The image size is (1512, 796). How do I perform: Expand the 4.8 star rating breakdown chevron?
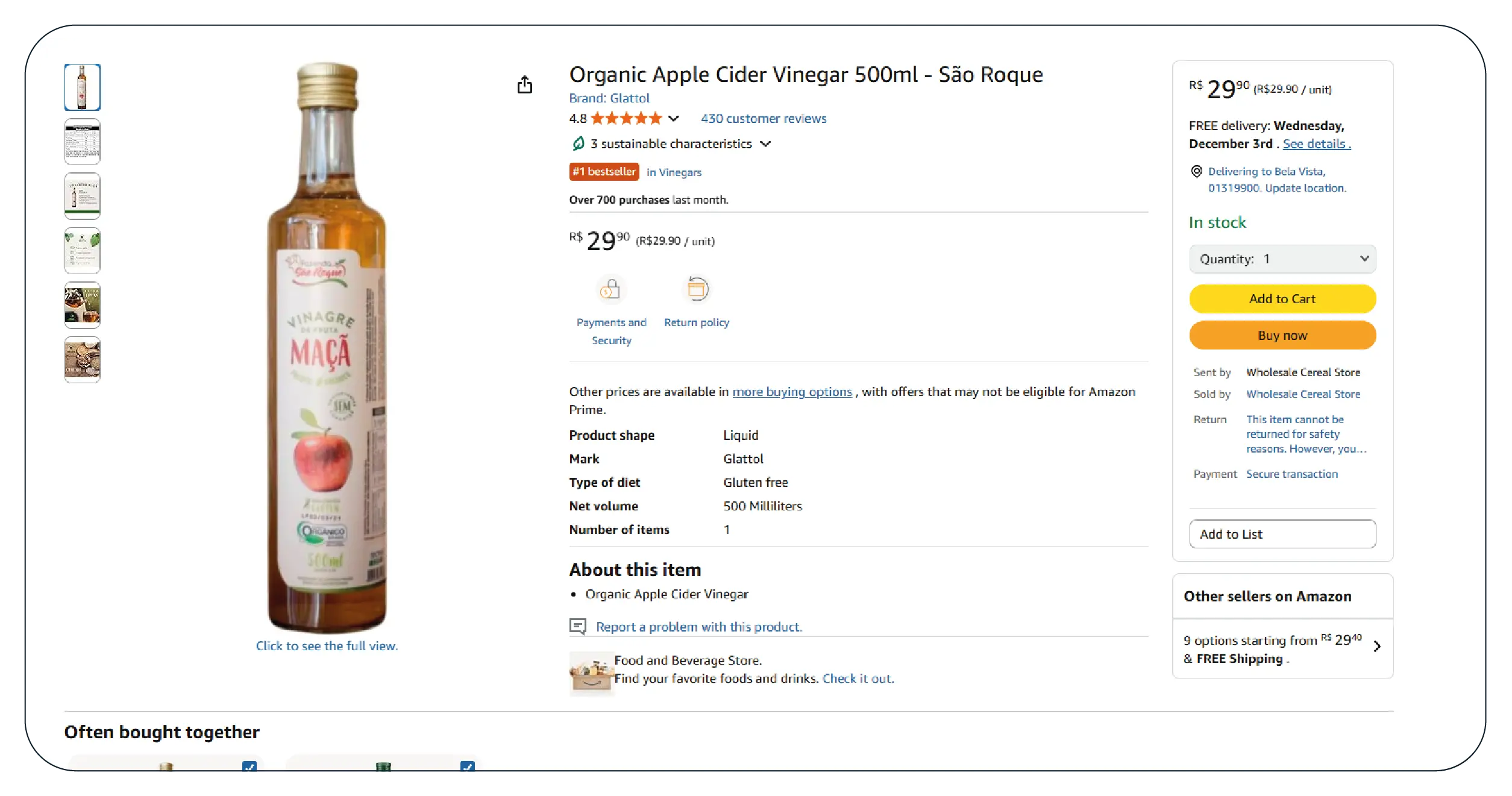(x=674, y=119)
